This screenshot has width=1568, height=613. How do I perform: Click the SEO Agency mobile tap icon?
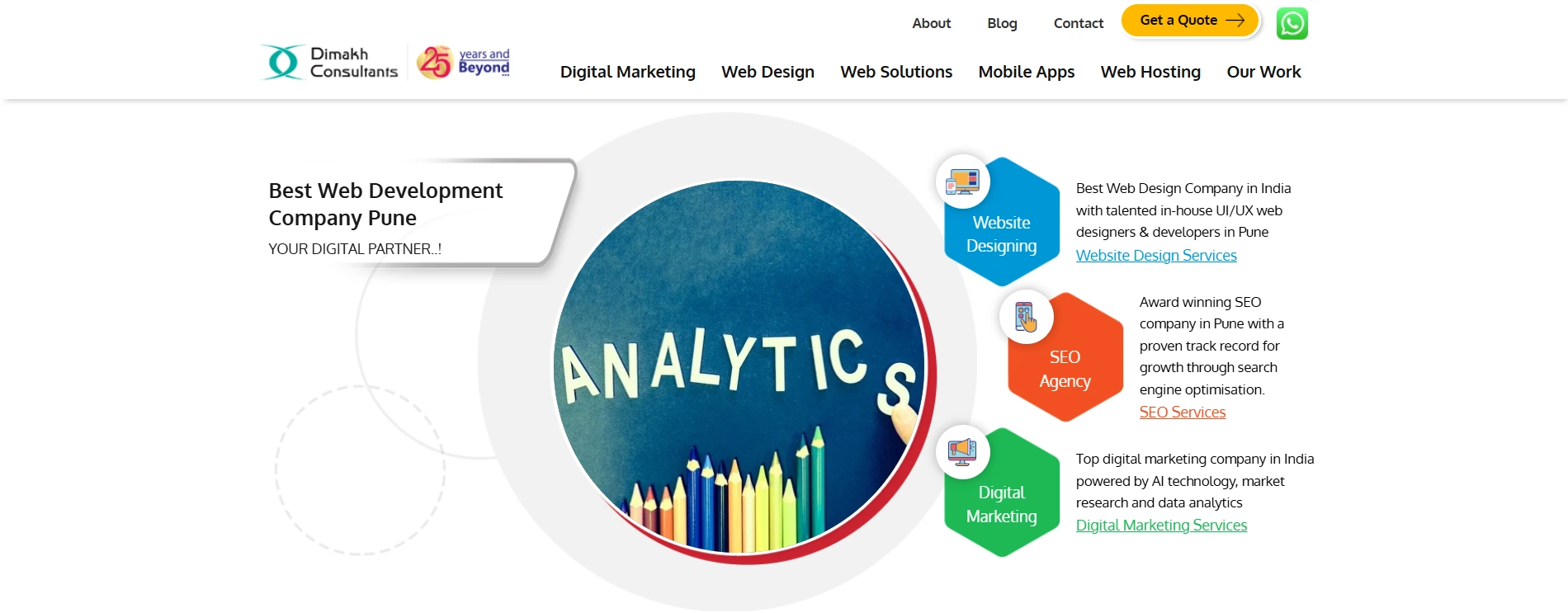coord(1026,317)
